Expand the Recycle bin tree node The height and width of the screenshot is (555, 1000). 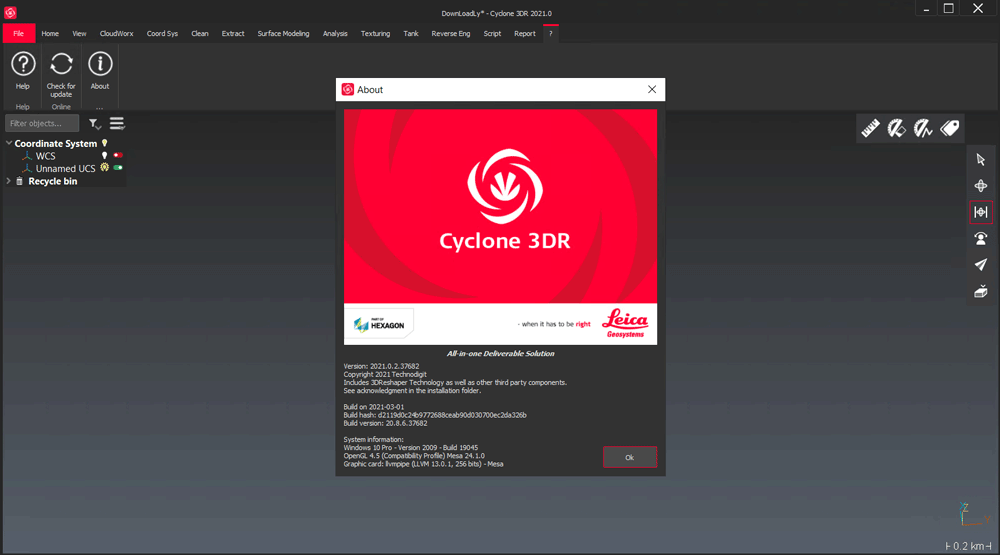[9, 181]
